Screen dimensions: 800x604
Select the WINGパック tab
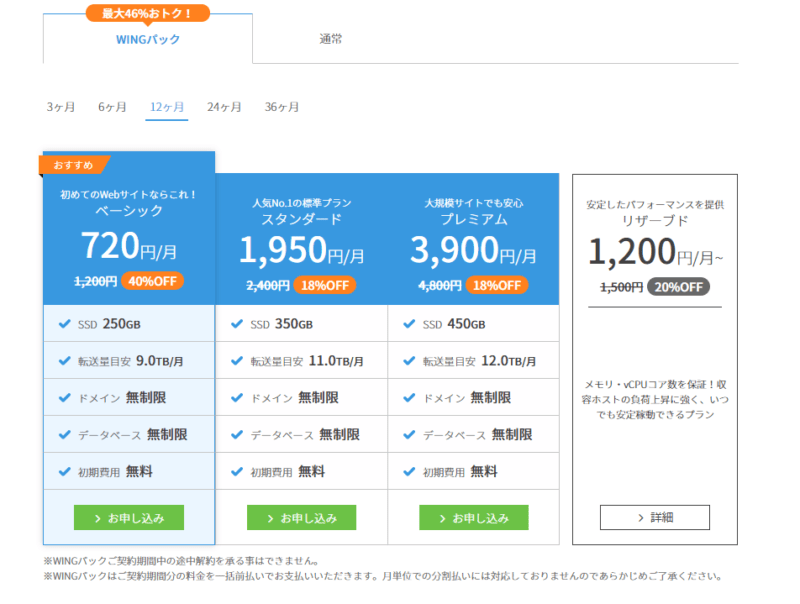pos(148,39)
